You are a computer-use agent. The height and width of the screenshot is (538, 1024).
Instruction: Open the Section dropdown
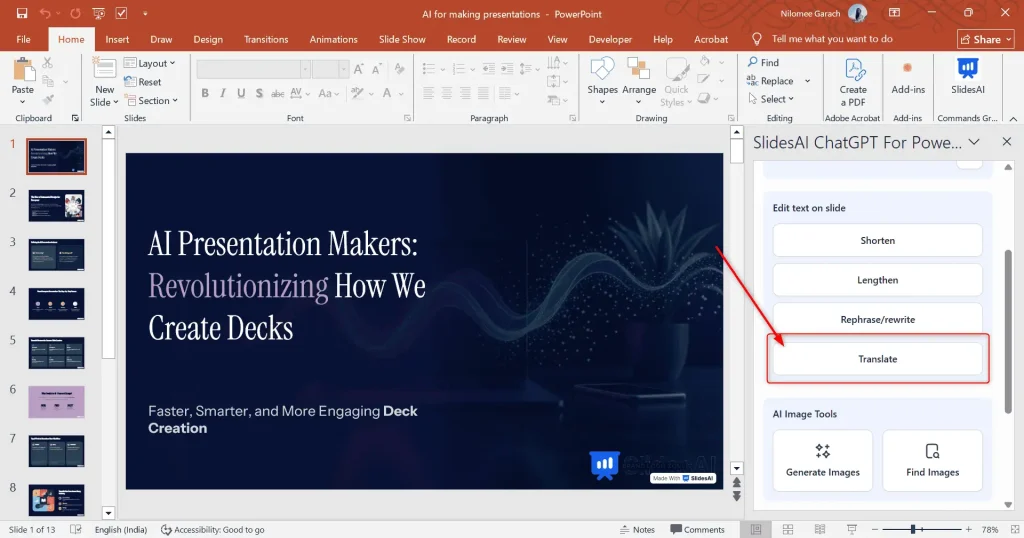tap(151, 101)
